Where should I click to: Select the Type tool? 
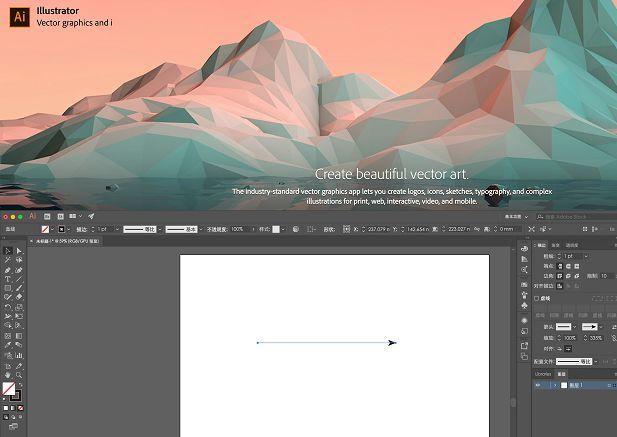(7, 279)
